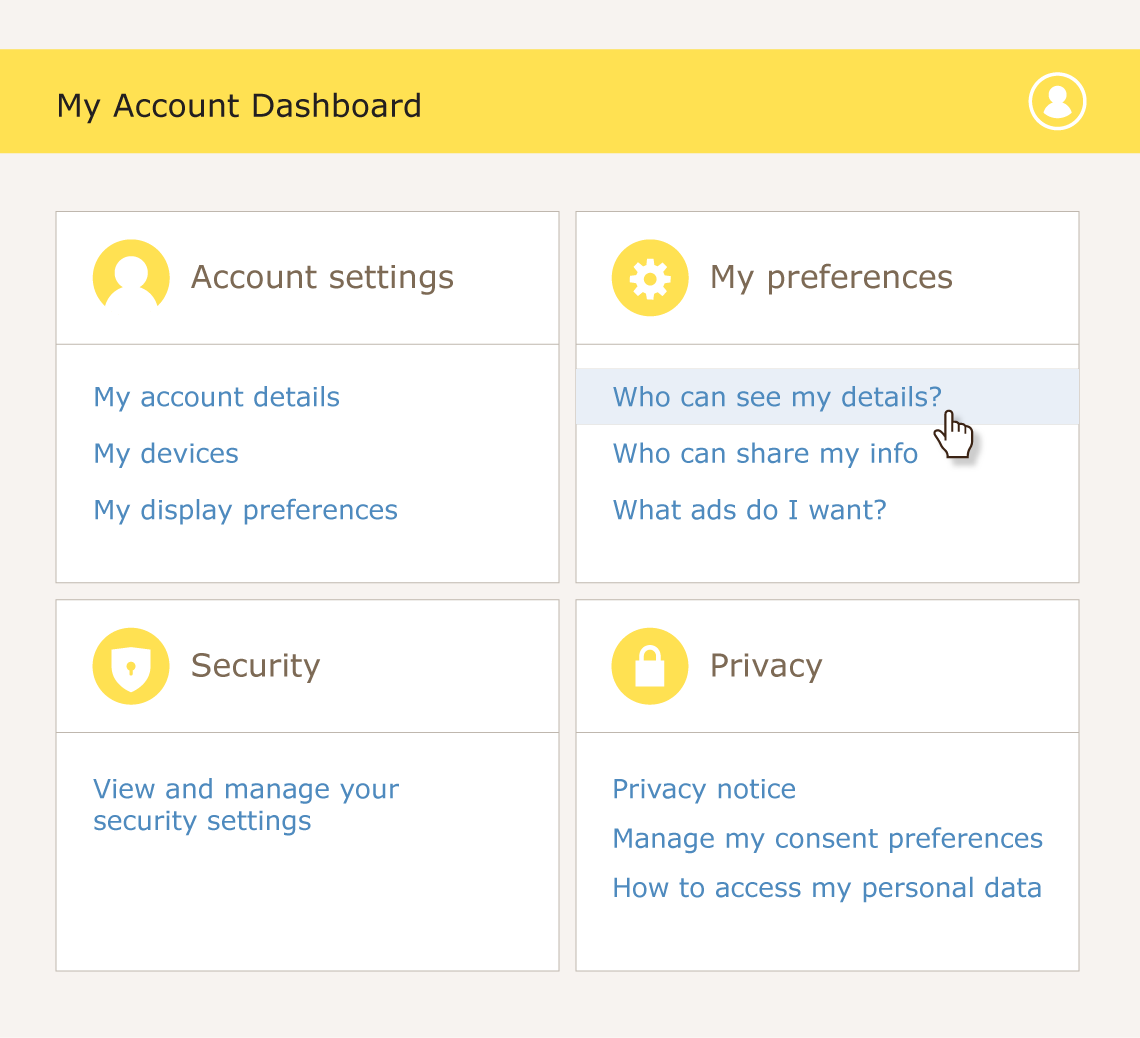Click the My Account Dashboard title
The image size is (1140, 1038).
coord(239,106)
